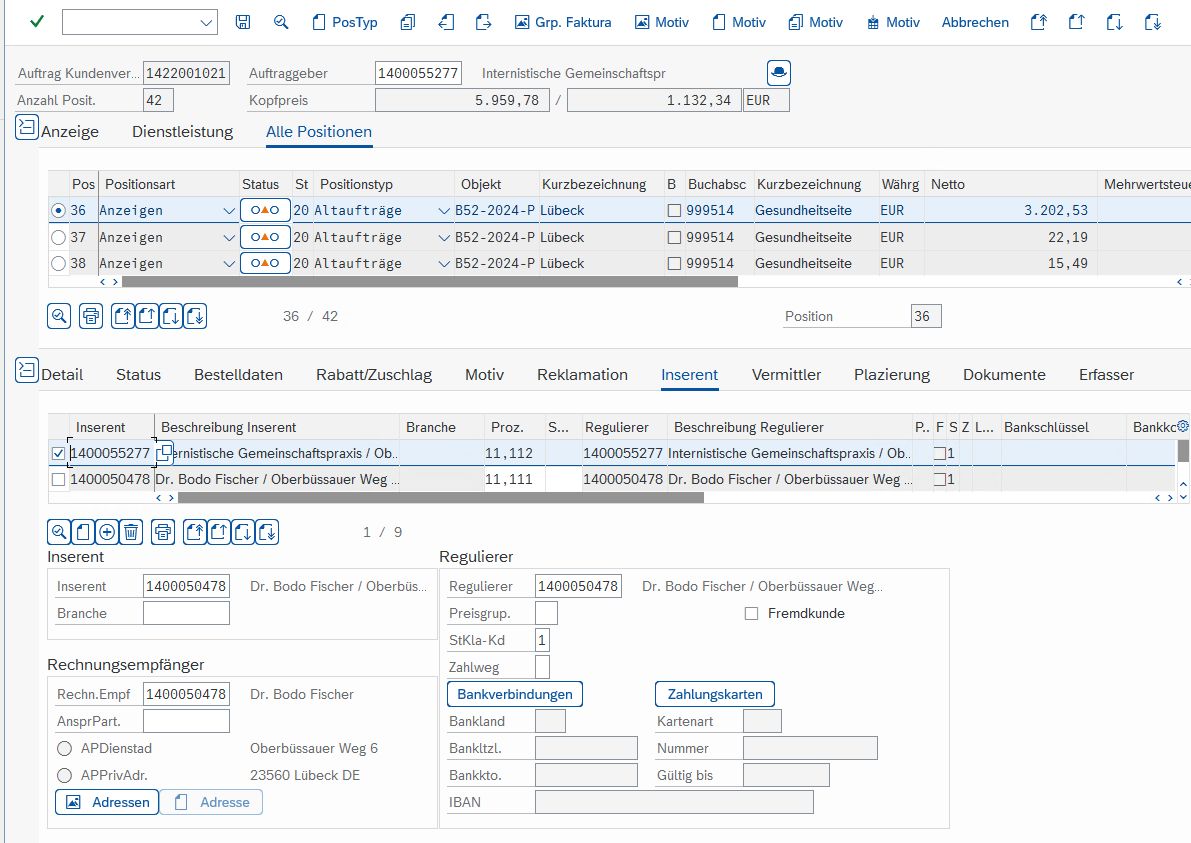Viewport: 1191px width, 843px height.
Task: Toggle checkbox B in row 36
Action: [674, 210]
